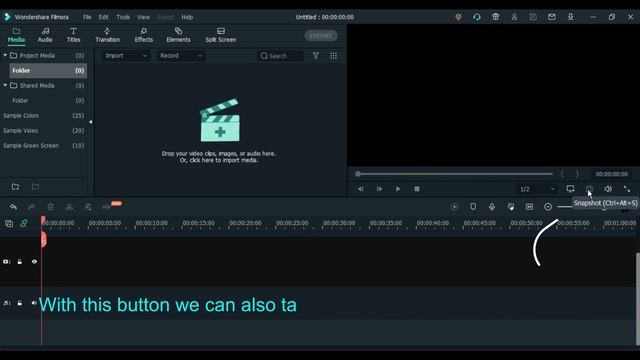Click the timeline Edit adjust sliders icon

tap(88, 207)
